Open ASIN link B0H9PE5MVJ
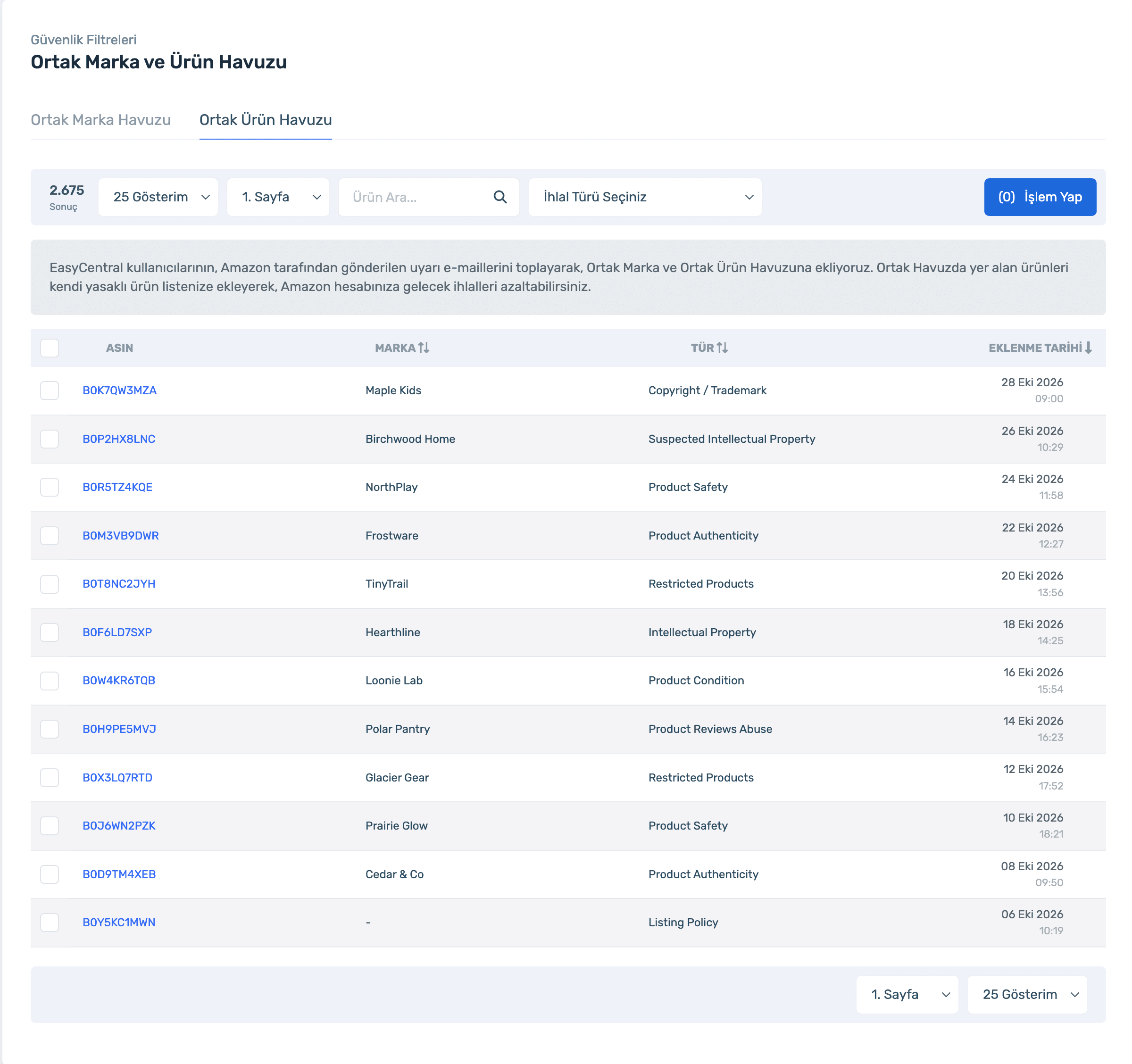 119,729
